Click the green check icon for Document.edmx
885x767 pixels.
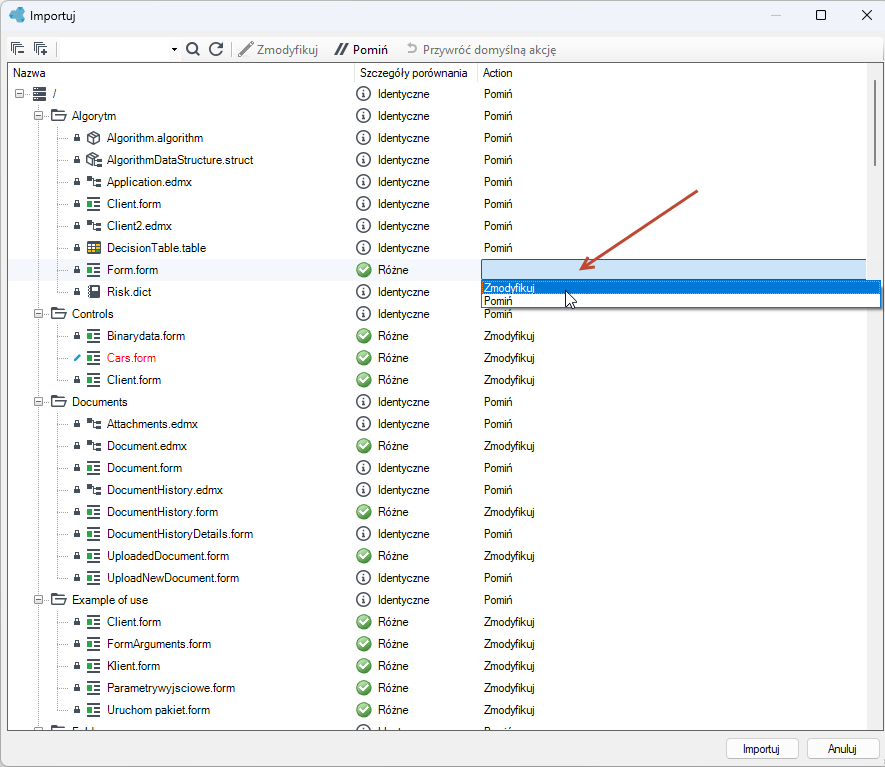click(x=364, y=446)
